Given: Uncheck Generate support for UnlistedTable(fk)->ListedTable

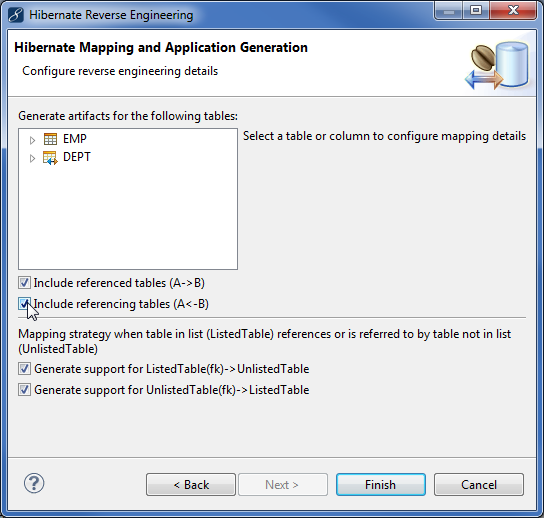Looking at the screenshot, I should pos(24,390).
